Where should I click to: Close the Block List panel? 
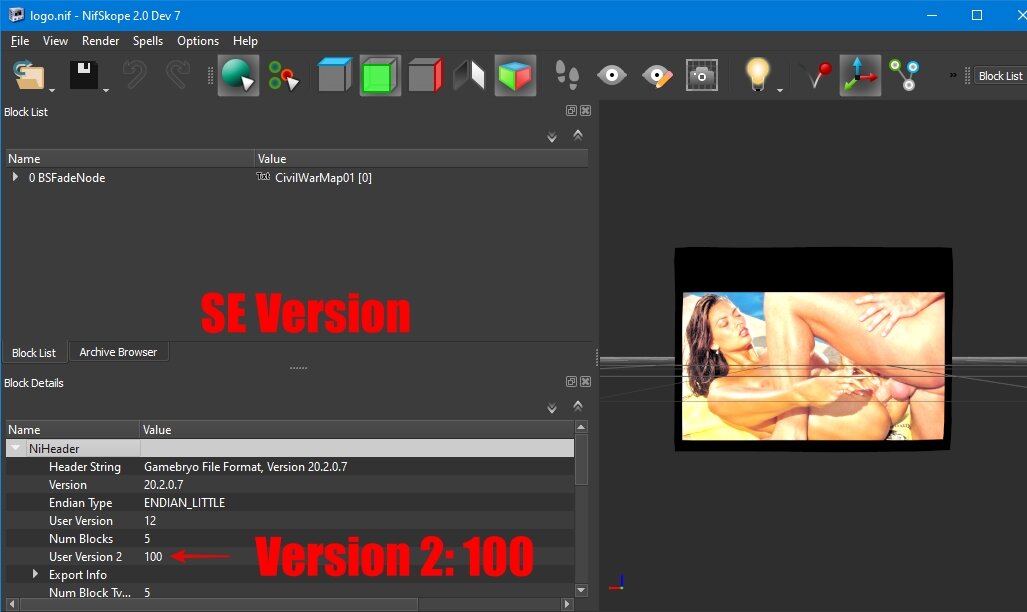tap(586, 111)
